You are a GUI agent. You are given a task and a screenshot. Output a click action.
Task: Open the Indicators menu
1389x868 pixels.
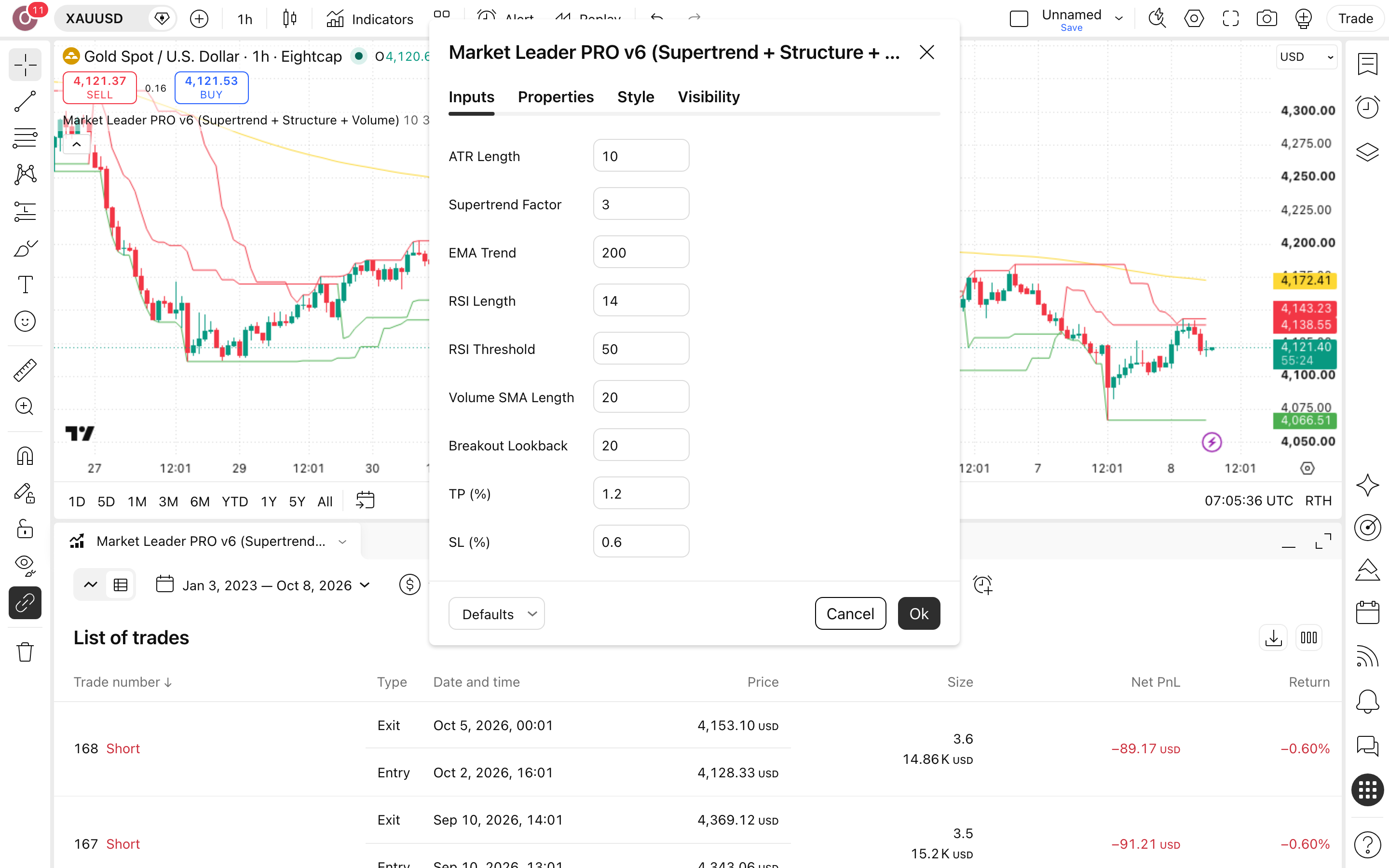tap(370, 19)
